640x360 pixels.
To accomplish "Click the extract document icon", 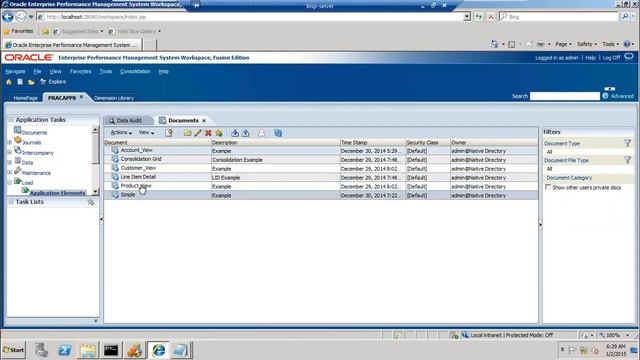I will tap(246, 133).
